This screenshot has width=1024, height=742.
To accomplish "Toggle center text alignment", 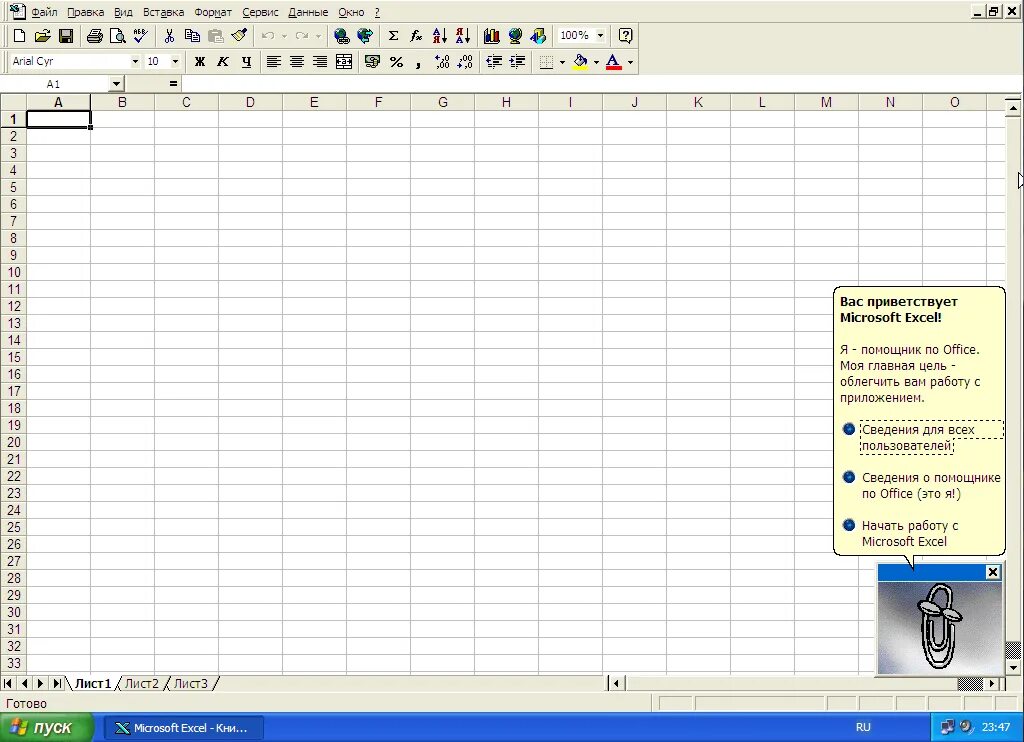I will point(296,61).
